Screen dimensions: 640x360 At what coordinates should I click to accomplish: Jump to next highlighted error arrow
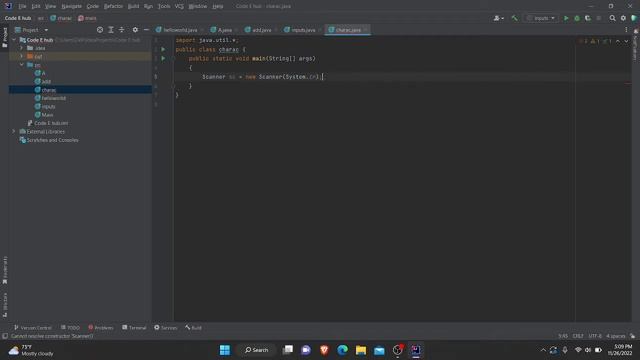(626, 41)
